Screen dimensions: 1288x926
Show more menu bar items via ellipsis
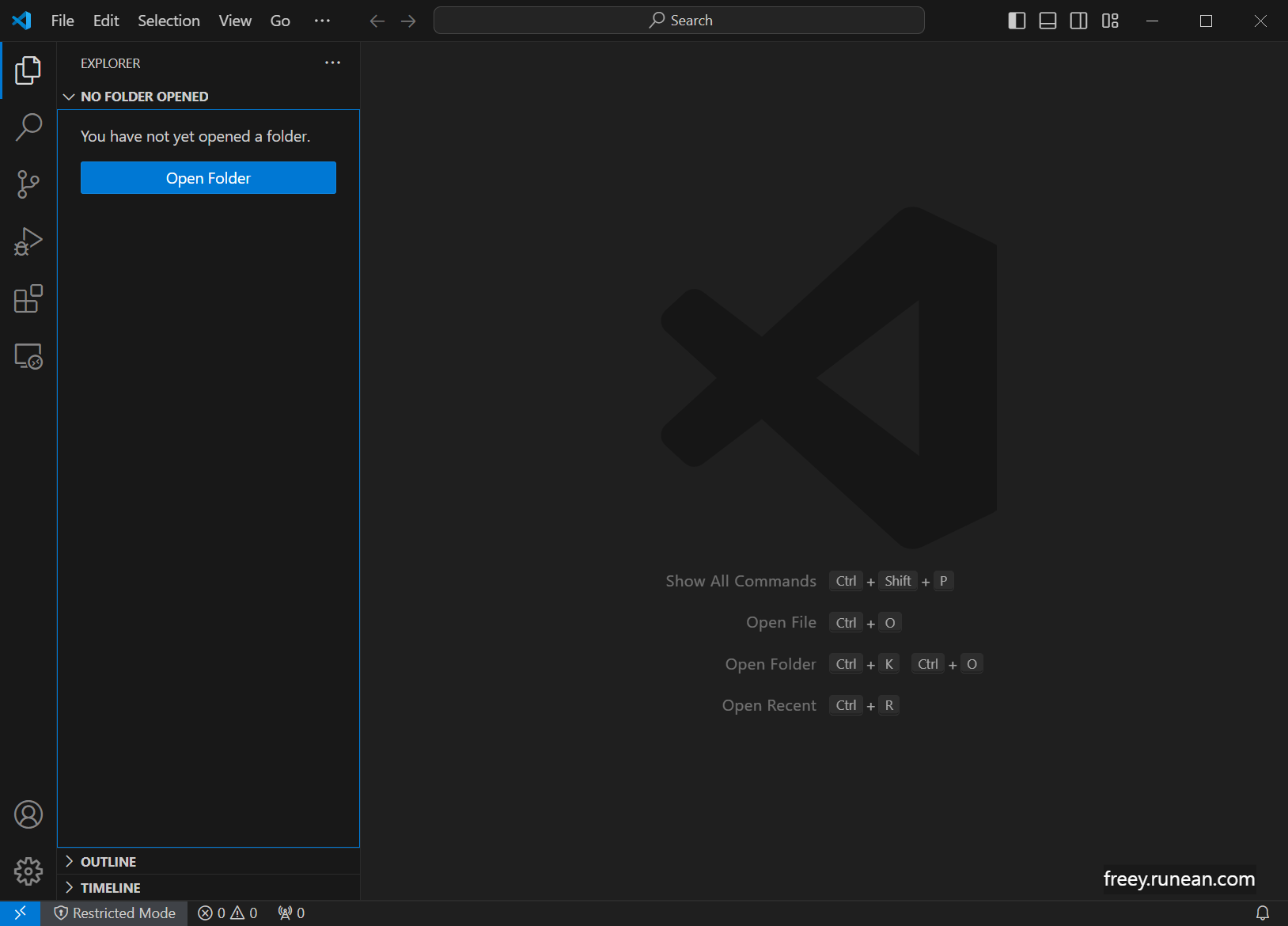coord(322,21)
